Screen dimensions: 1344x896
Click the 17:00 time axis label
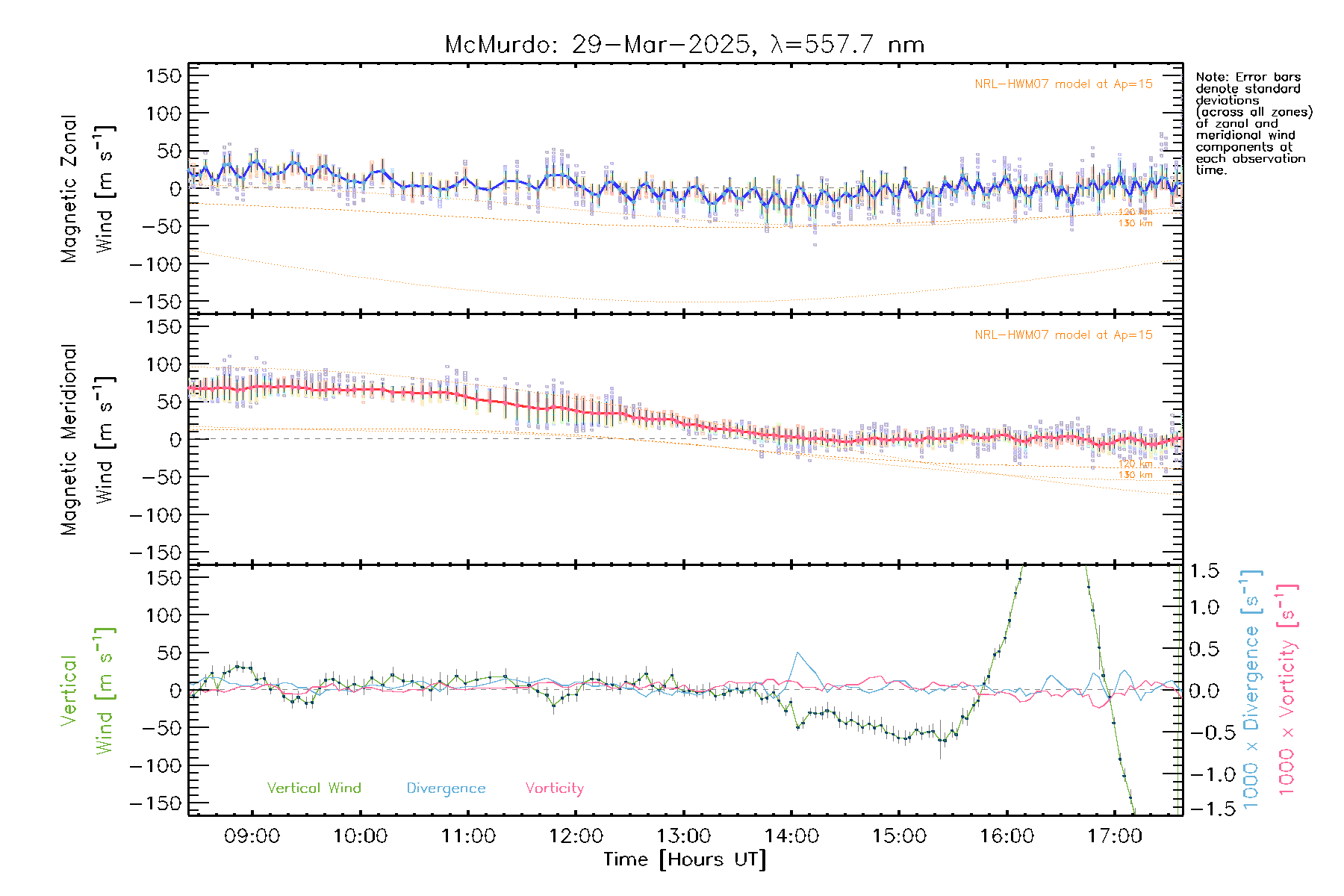click(1115, 836)
